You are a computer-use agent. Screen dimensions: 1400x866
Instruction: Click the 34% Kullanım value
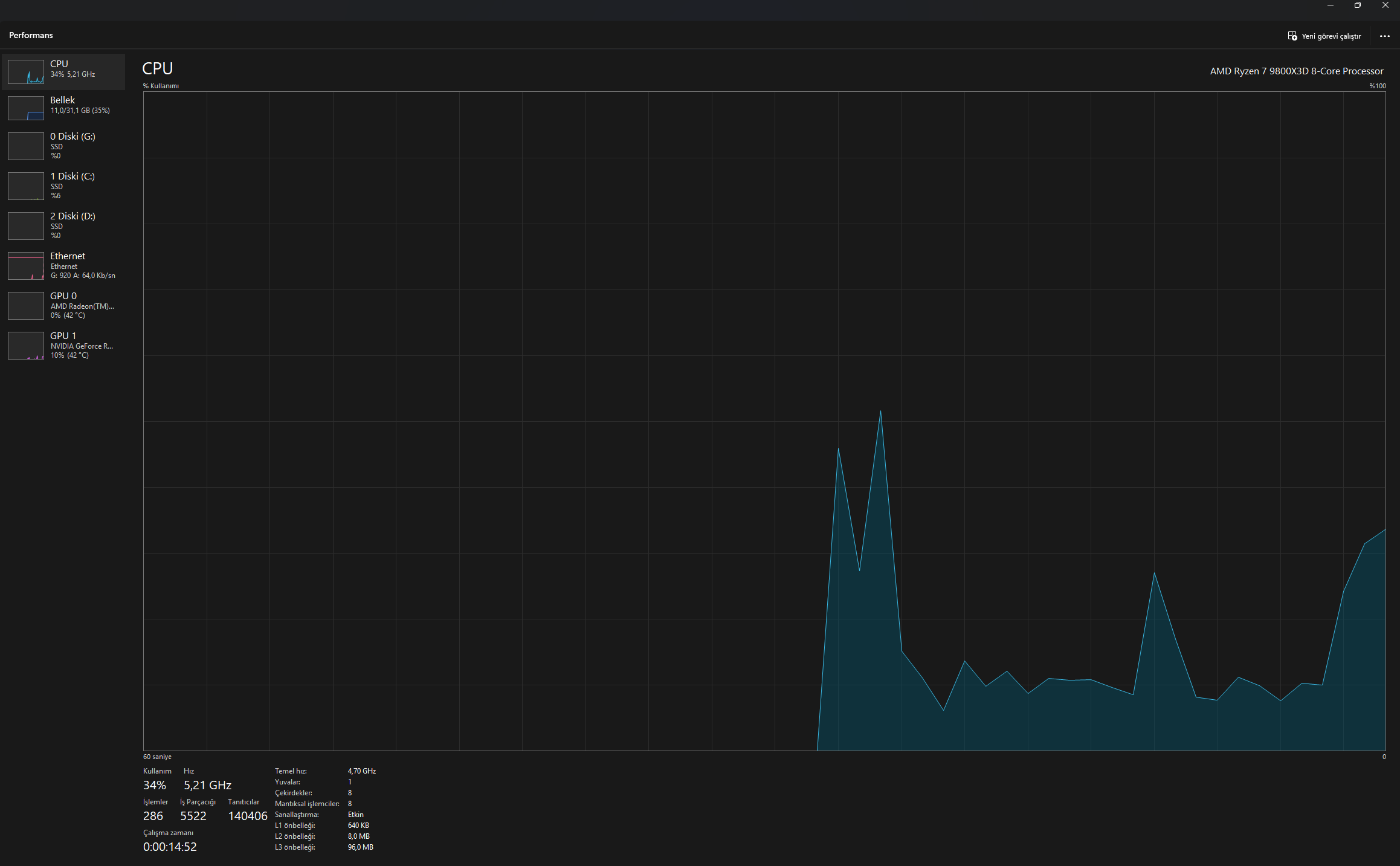(x=155, y=785)
